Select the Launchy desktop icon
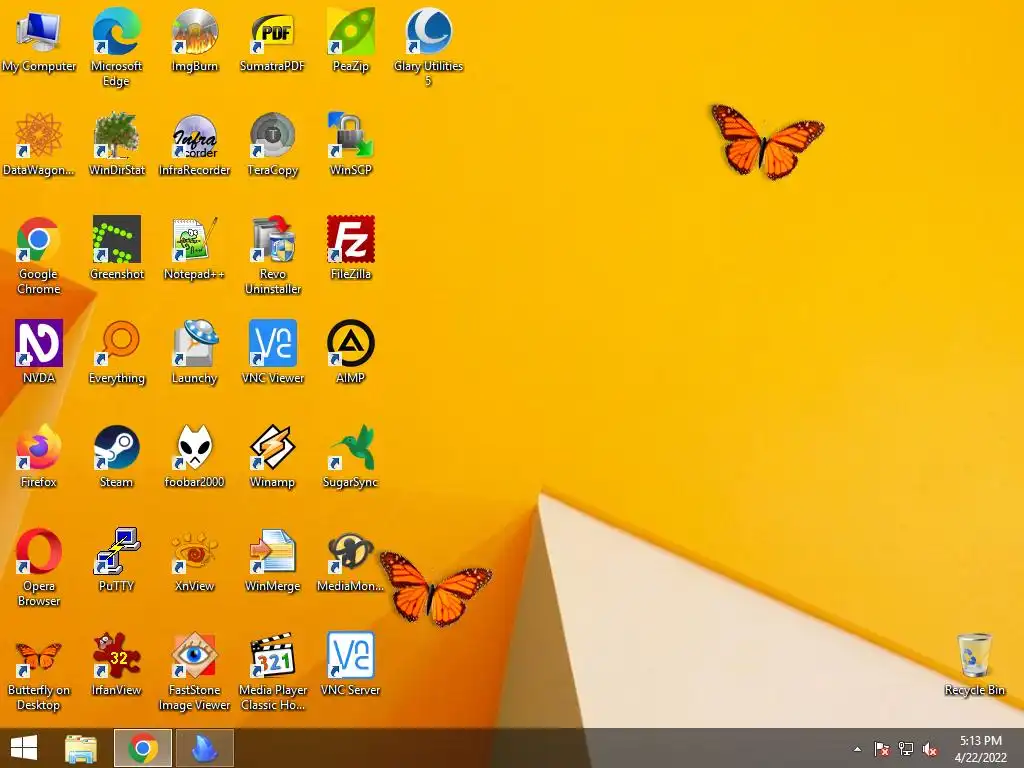 click(194, 344)
